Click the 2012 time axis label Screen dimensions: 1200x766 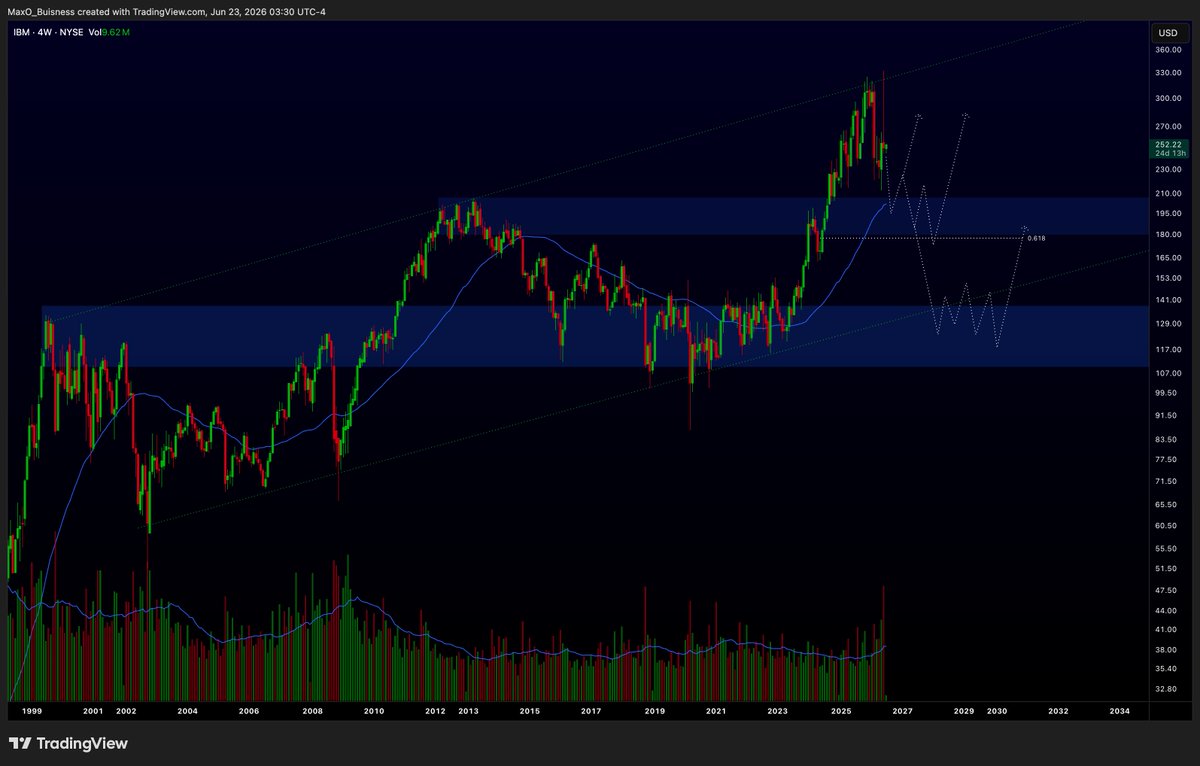pos(435,711)
